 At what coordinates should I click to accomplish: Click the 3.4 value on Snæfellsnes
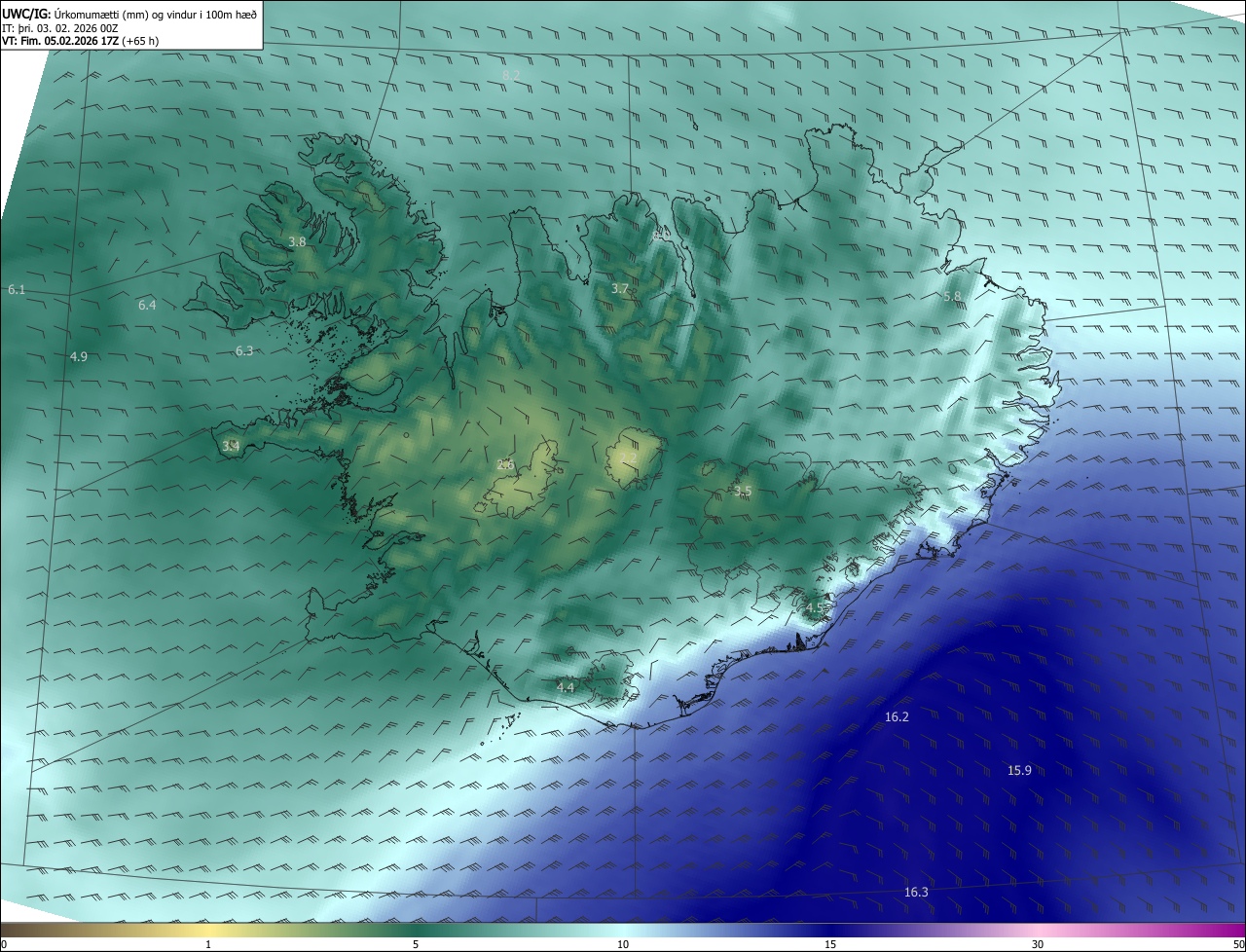[x=231, y=446]
